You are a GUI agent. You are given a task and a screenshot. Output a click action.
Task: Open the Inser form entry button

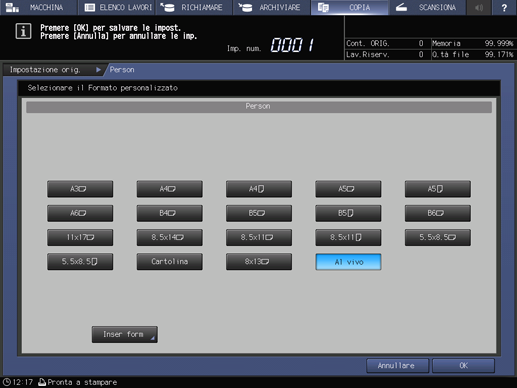pos(125,334)
